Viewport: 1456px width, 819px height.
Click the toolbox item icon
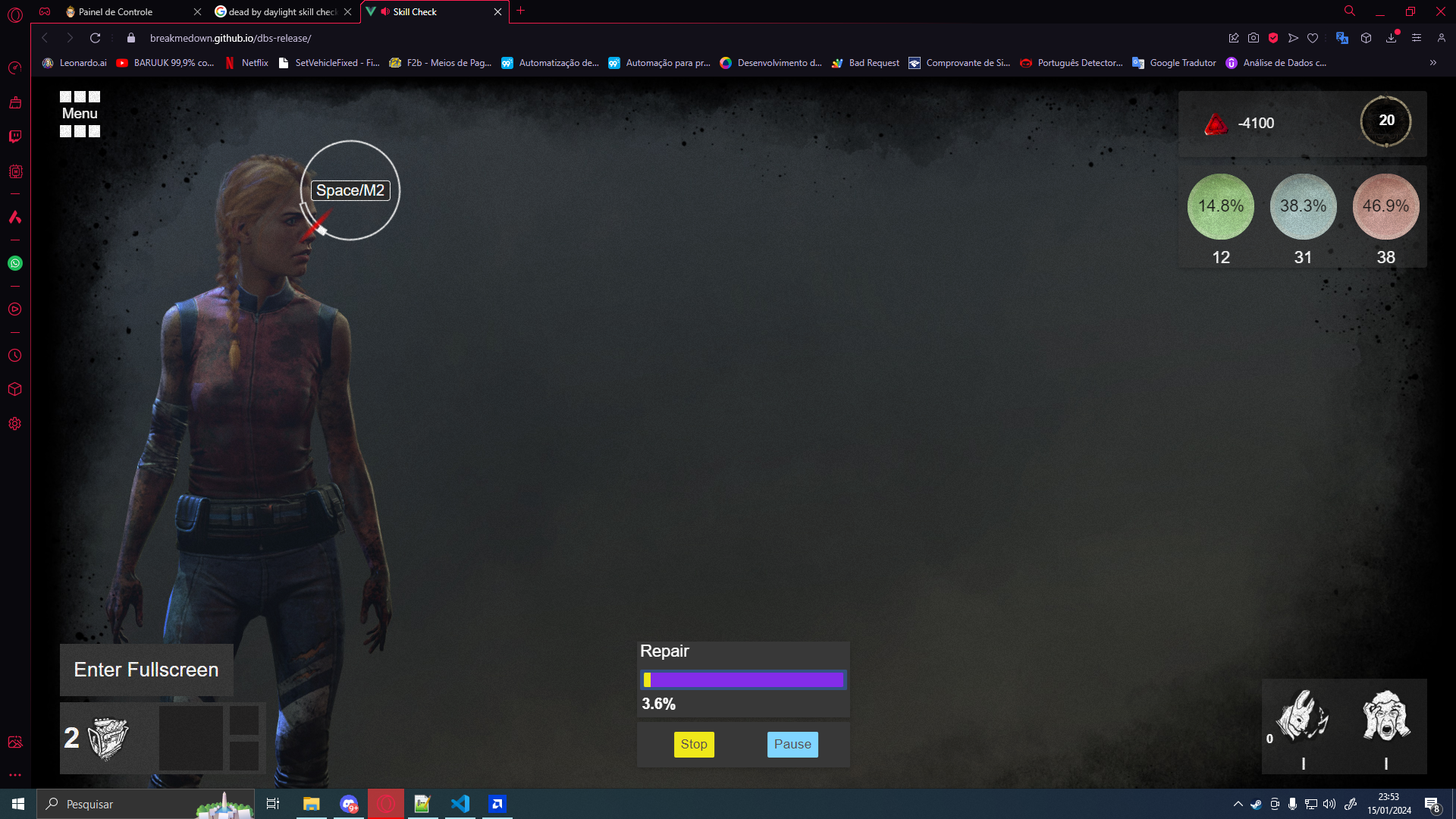pyautogui.click(x=108, y=738)
